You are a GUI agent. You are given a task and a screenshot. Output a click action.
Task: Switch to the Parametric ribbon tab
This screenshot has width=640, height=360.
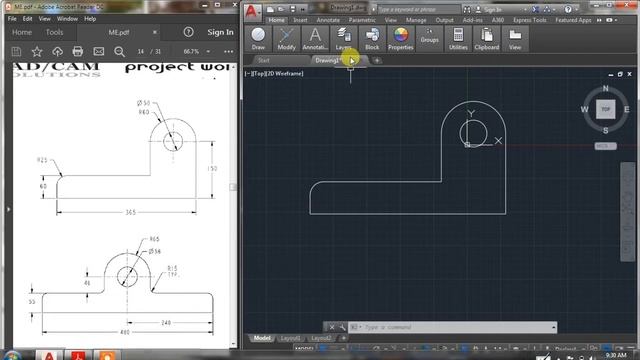362,20
